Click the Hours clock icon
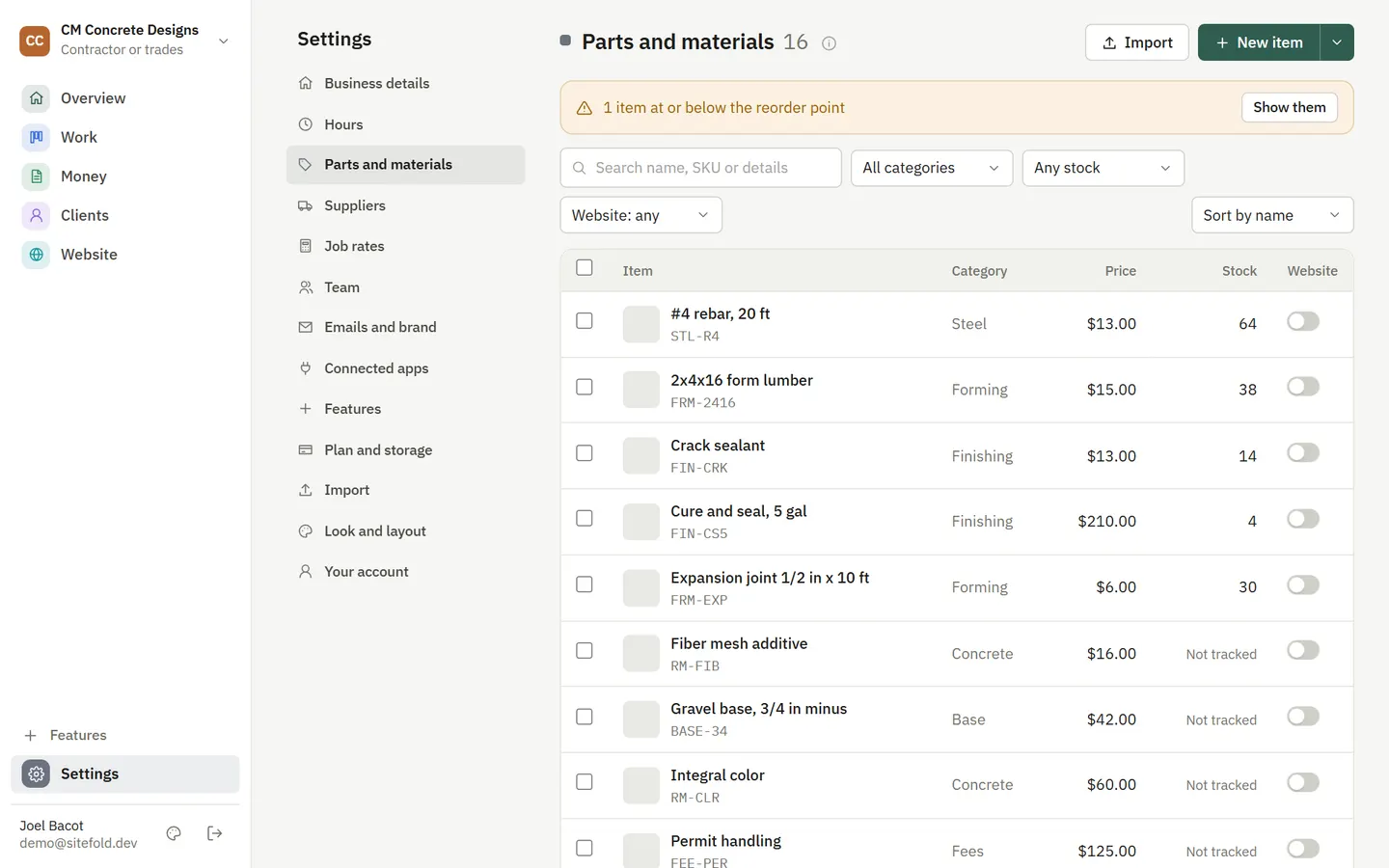 (305, 124)
